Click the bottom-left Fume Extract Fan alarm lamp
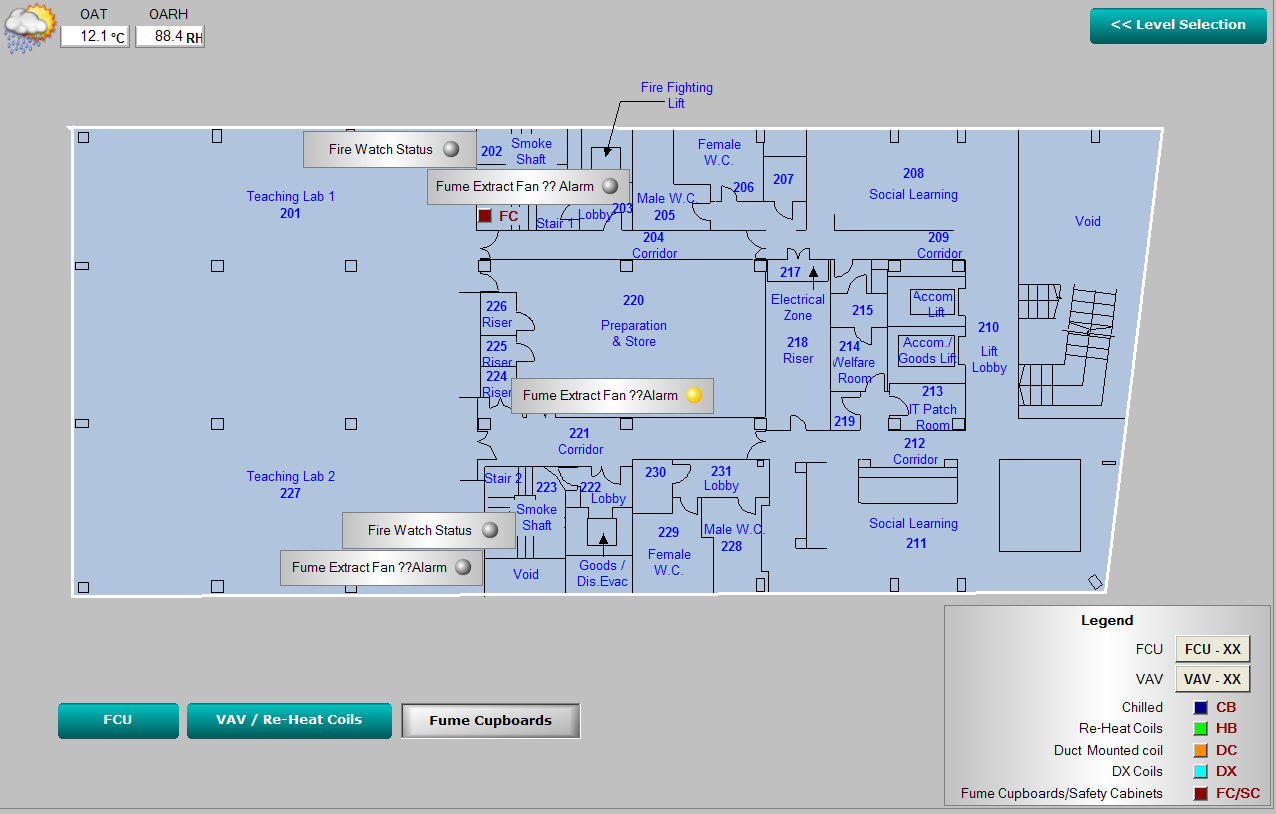 463,567
